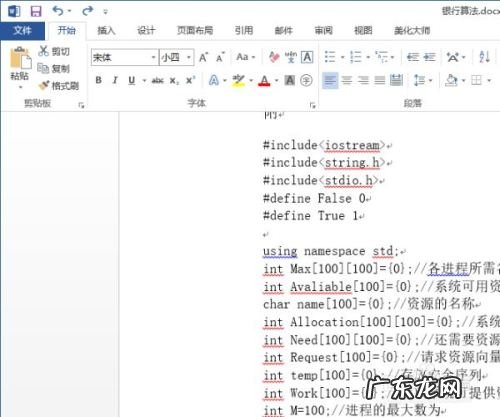This screenshot has width=500, height=417.
Task: Apply the yellow text highlight color
Action: click(x=239, y=80)
